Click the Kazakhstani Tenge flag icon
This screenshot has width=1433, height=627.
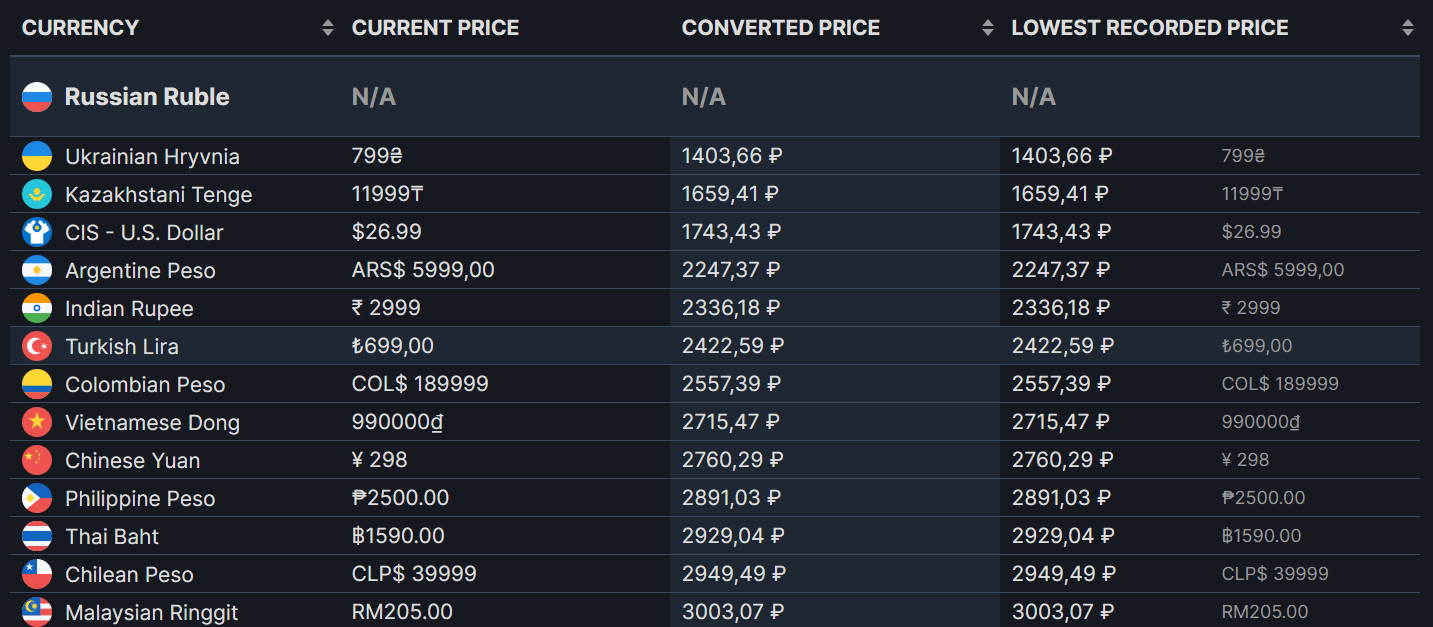(x=37, y=194)
